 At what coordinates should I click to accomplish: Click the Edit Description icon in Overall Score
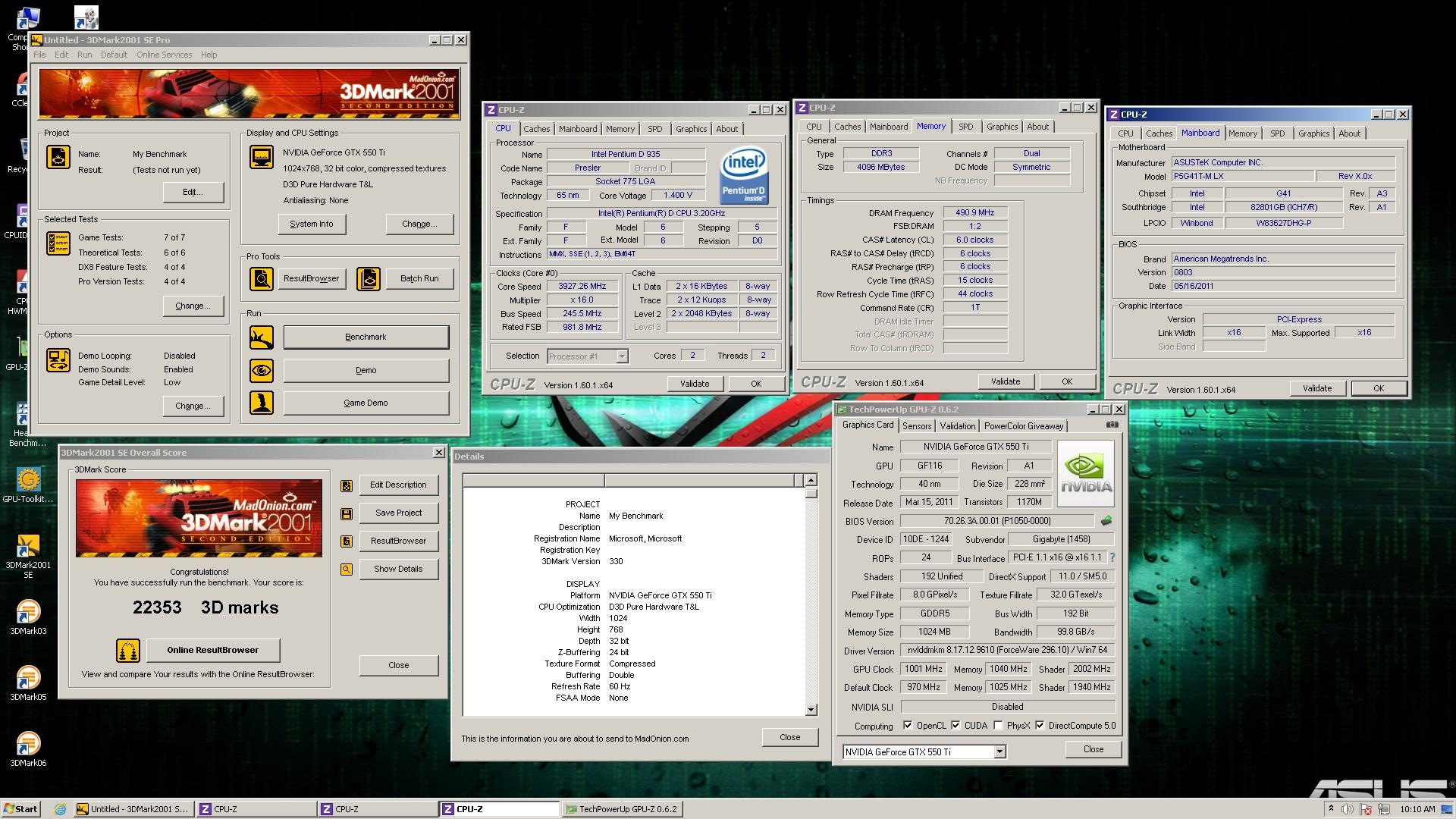click(347, 485)
